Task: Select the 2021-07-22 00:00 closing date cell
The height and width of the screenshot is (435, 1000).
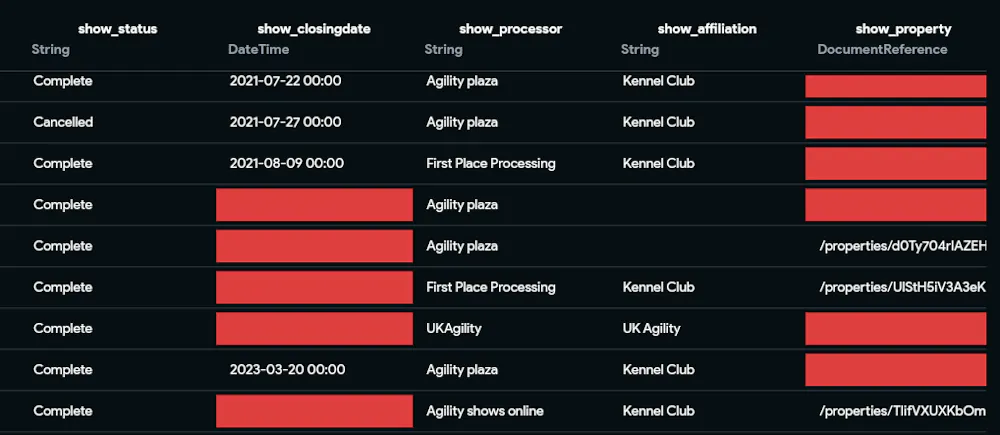Action: (x=285, y=81)
